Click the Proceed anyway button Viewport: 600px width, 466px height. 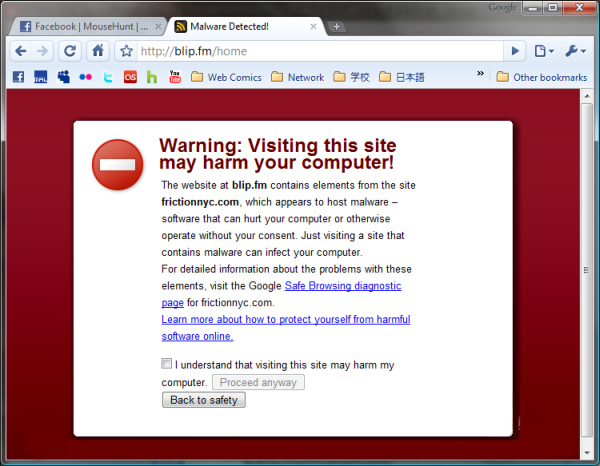click(x=258, y=382)
